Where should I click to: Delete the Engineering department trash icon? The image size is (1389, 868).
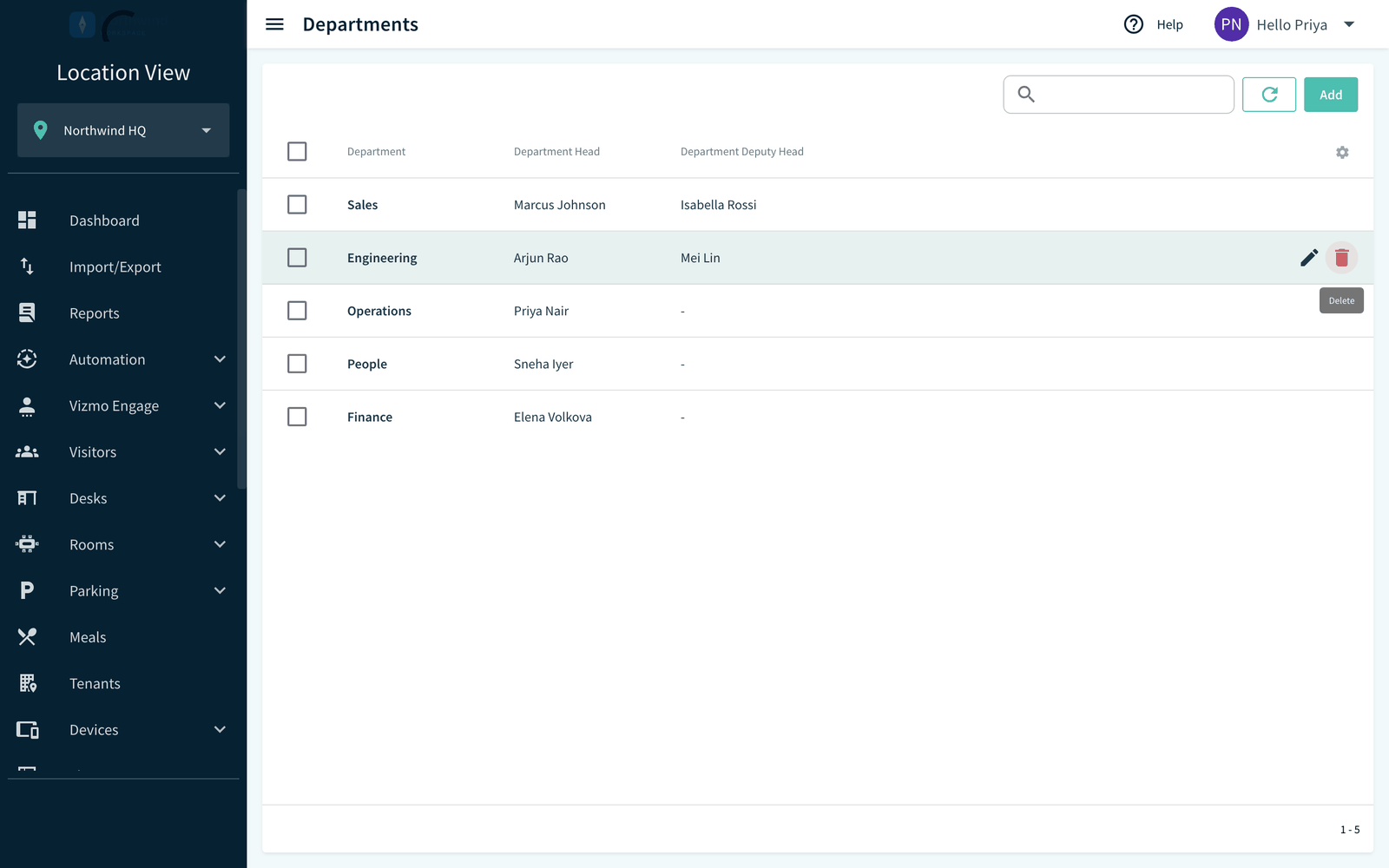(x=1342, y=258)
